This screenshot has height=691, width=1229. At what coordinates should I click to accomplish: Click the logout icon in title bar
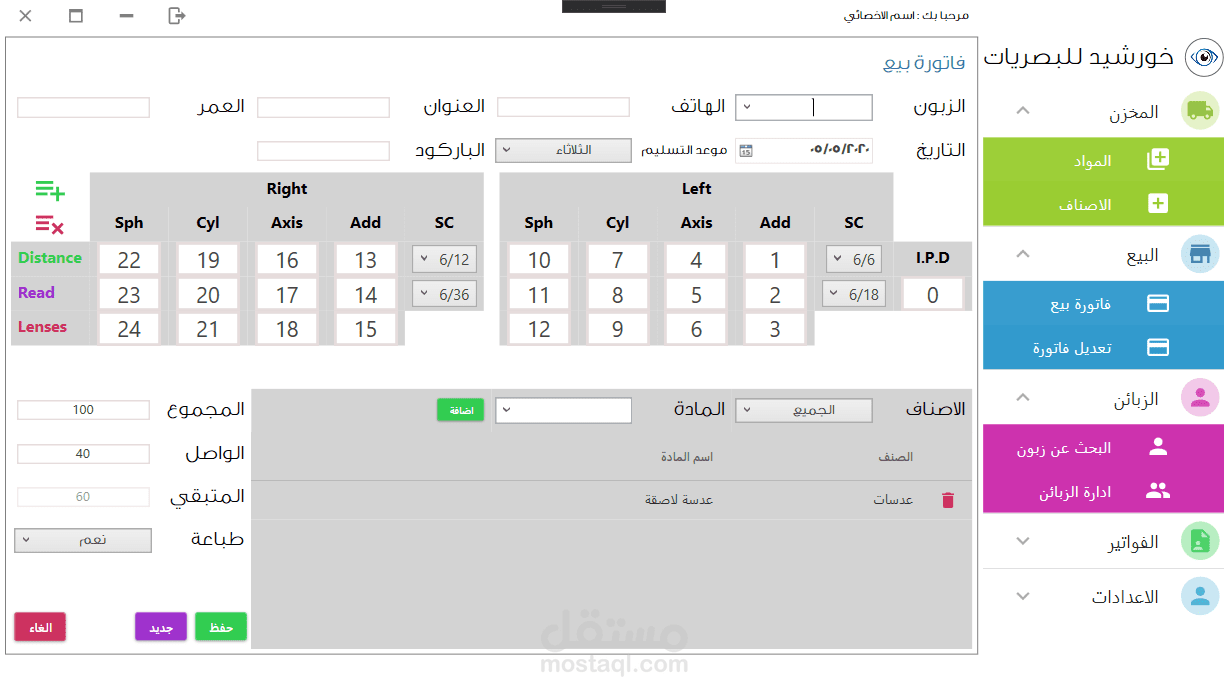[x=177, y=15]
